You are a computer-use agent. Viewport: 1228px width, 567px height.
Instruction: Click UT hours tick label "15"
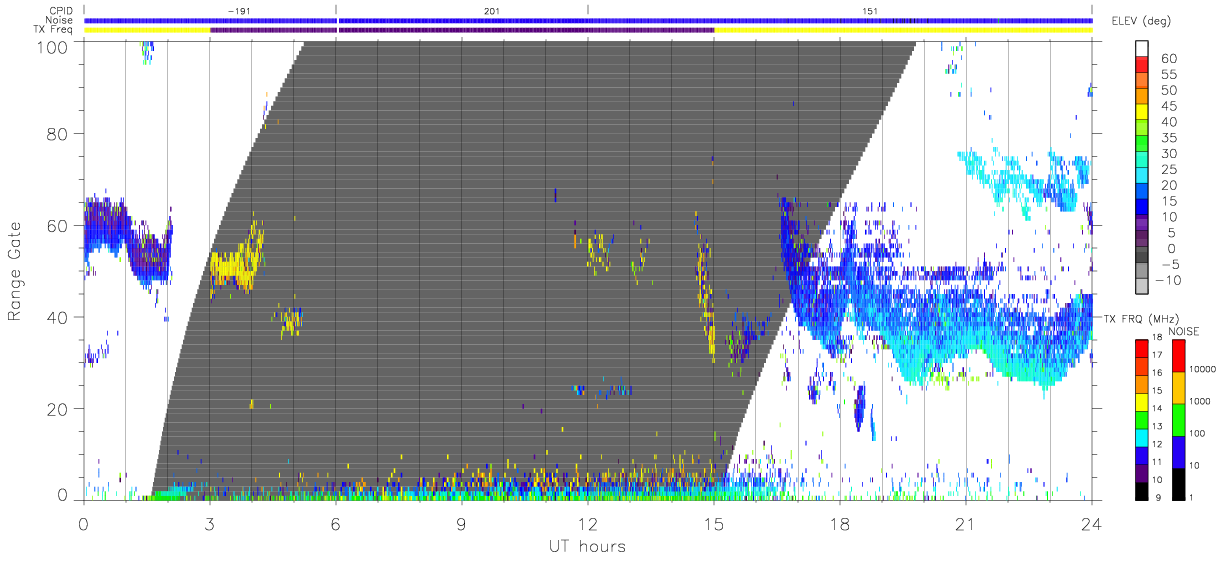point(713,523)
